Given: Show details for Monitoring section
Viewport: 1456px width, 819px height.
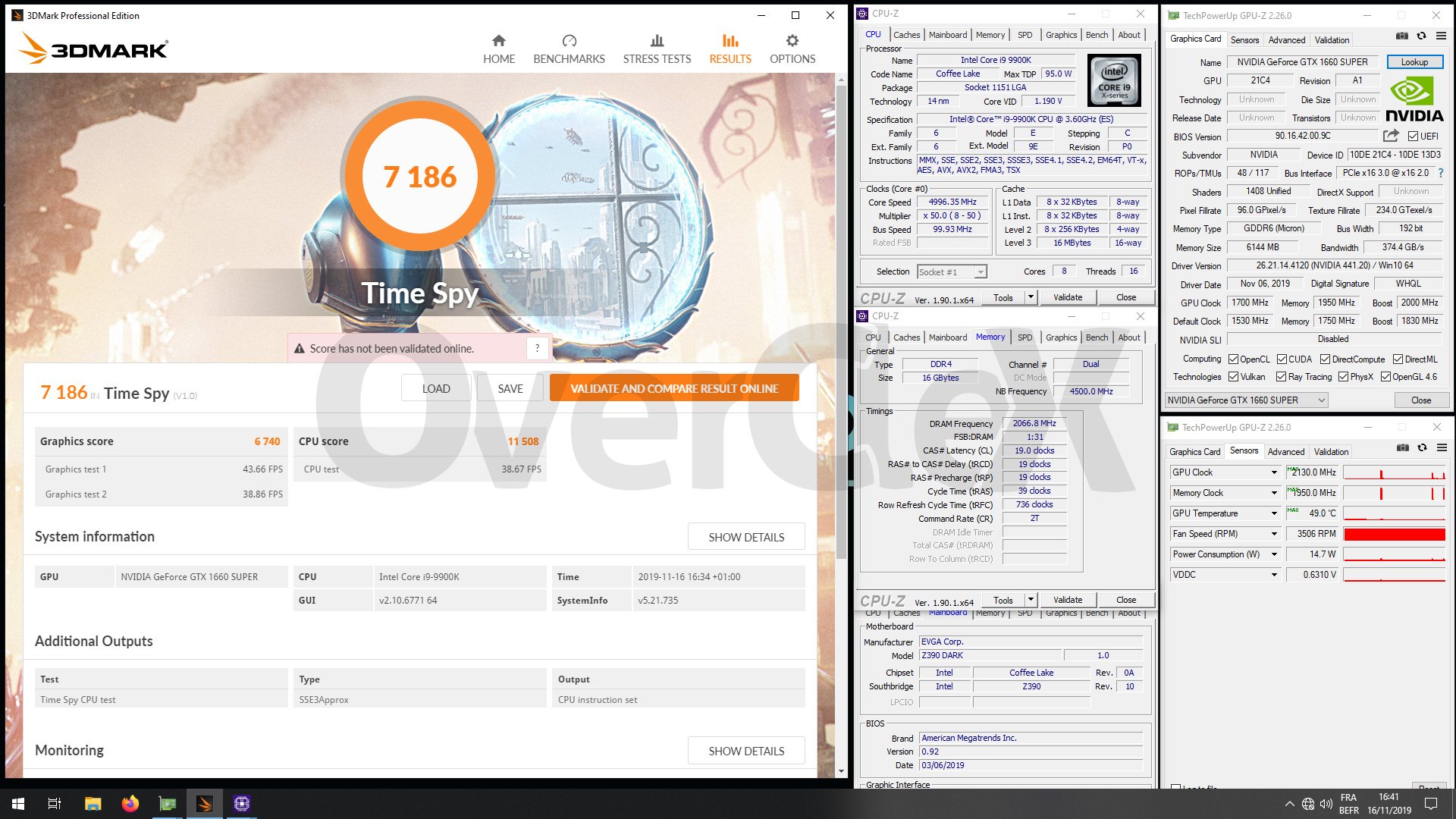Looking at the screenshot, I should (x=746, y=751).
